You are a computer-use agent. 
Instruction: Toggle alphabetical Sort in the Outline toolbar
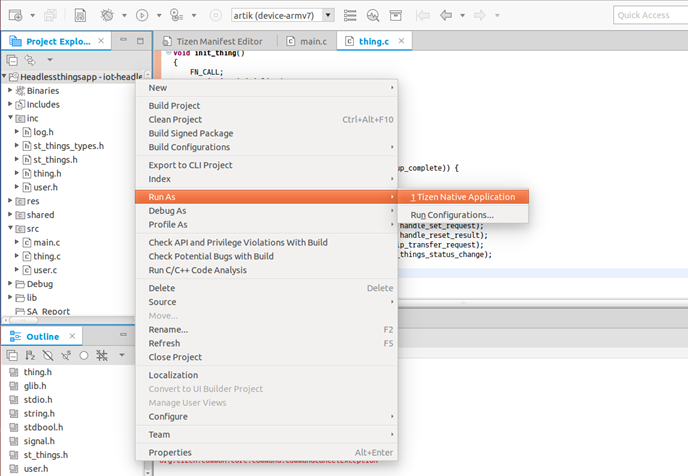pyautogui.click(x=30, y=355)
